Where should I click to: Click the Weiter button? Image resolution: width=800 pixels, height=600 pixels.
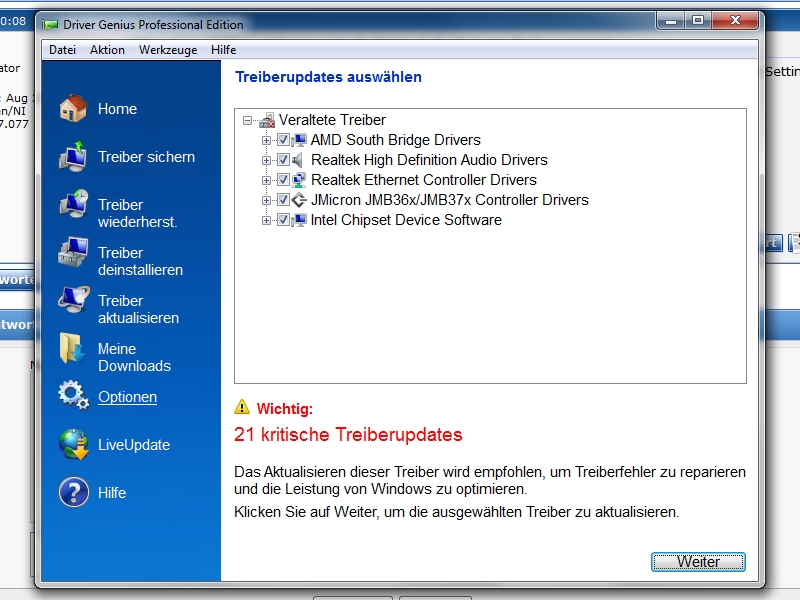click(698, 562)
